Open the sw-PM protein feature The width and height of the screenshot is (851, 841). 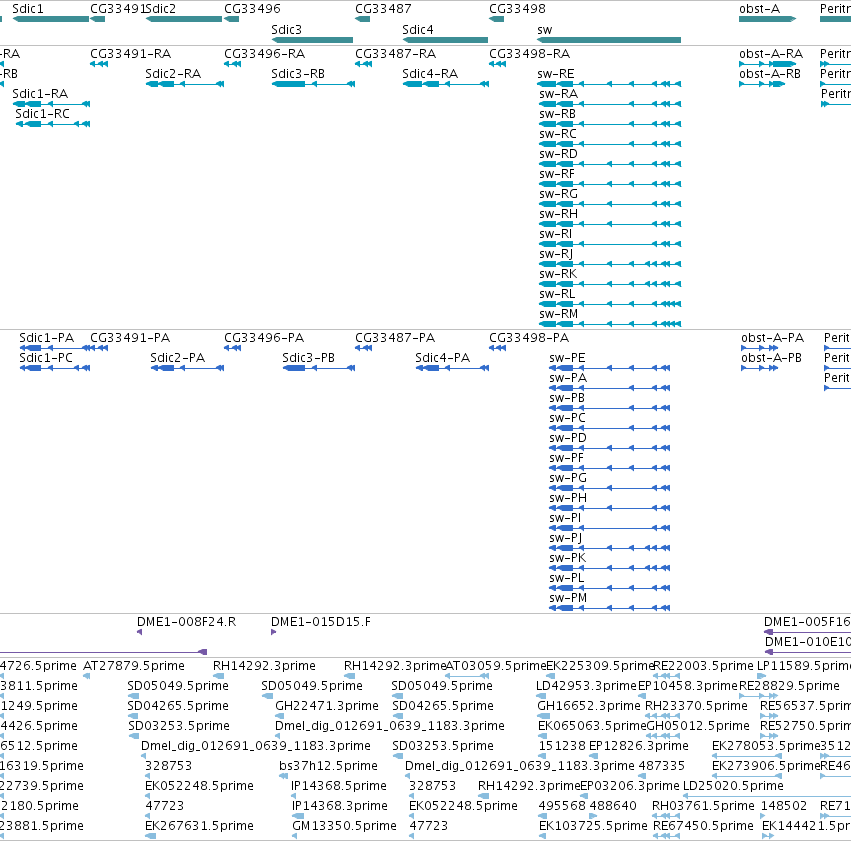point(609,608)
